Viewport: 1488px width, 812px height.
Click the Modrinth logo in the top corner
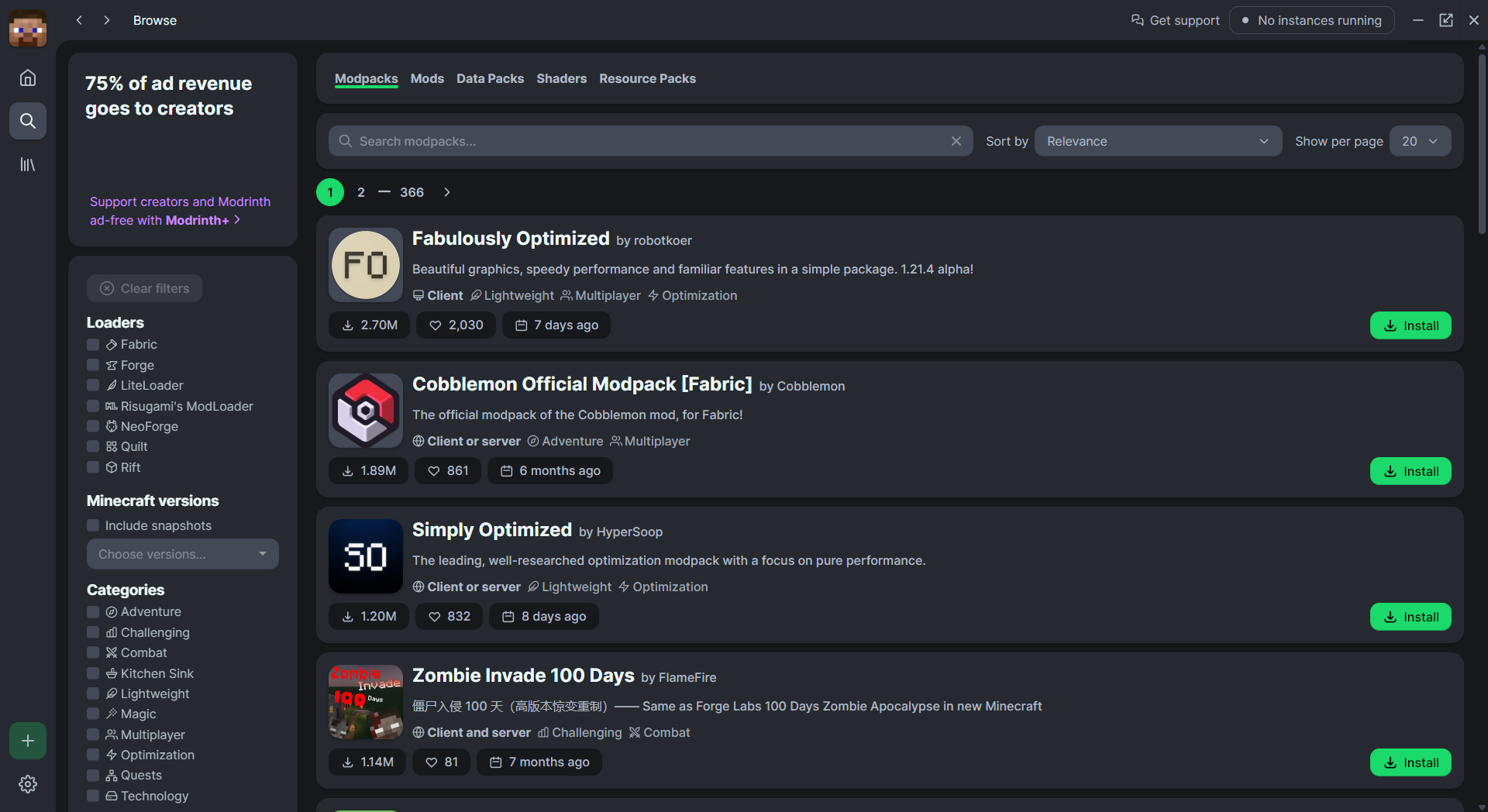28,28
